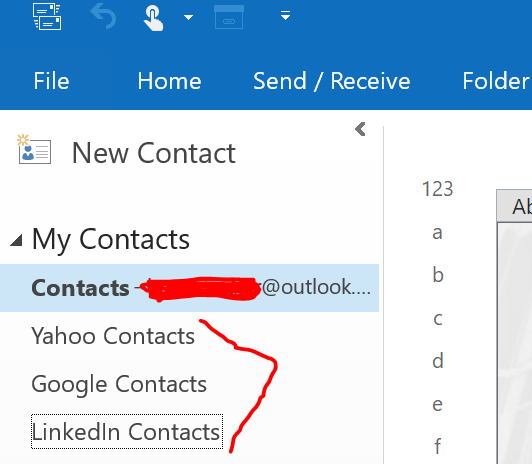532x464 pixels.
Task: Switch to the Home tab
Action: [169, 81]
